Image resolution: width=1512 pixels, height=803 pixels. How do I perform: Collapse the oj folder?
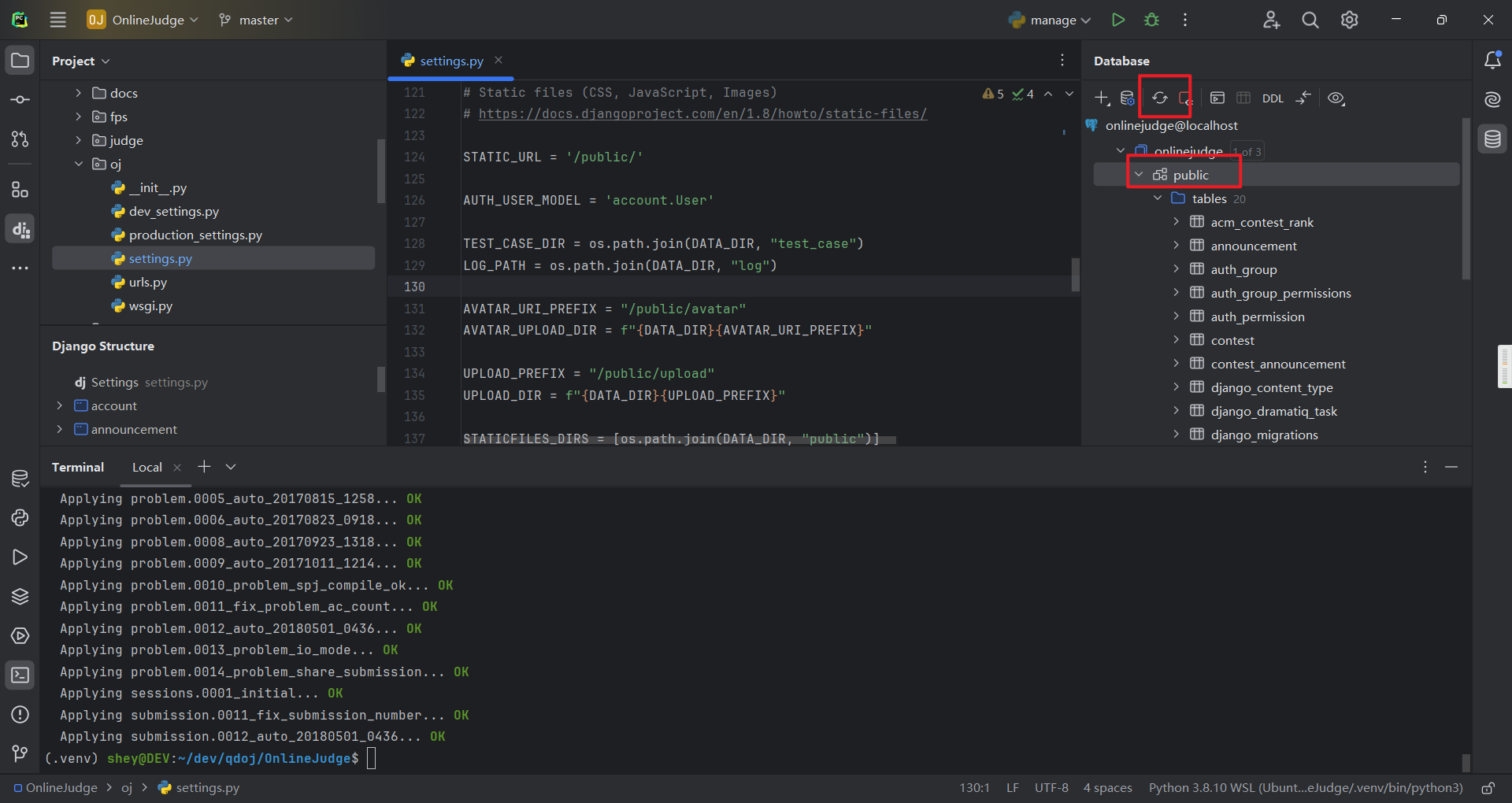[x=78, y=164]
